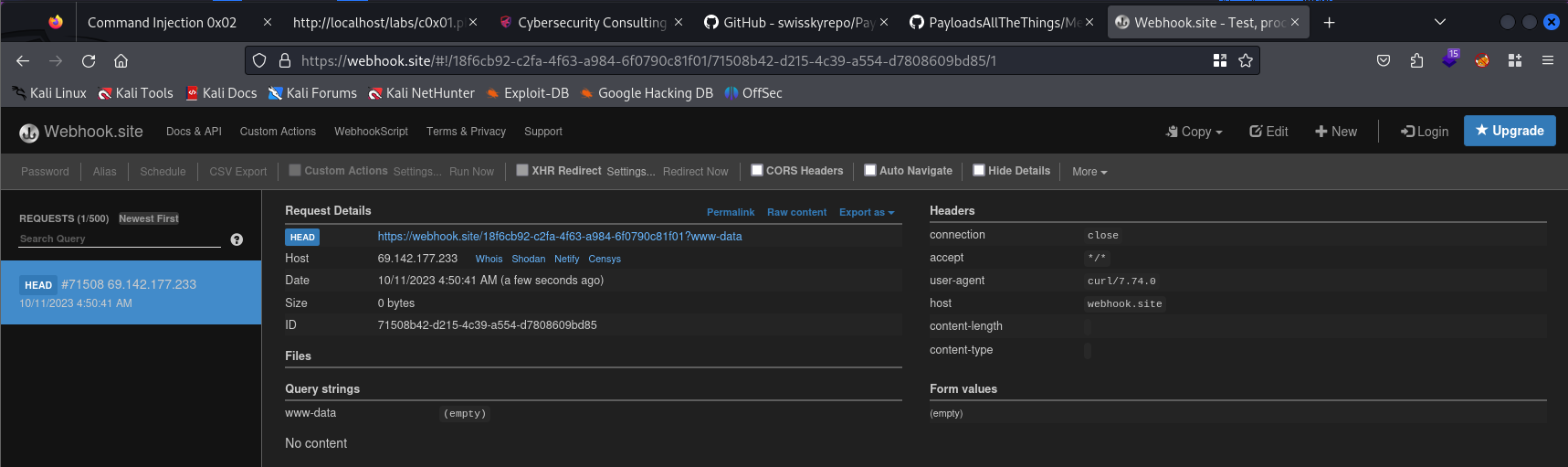Click the Upgrade button
This screenshot has height=467, width=1568.
click(1510, 131)
